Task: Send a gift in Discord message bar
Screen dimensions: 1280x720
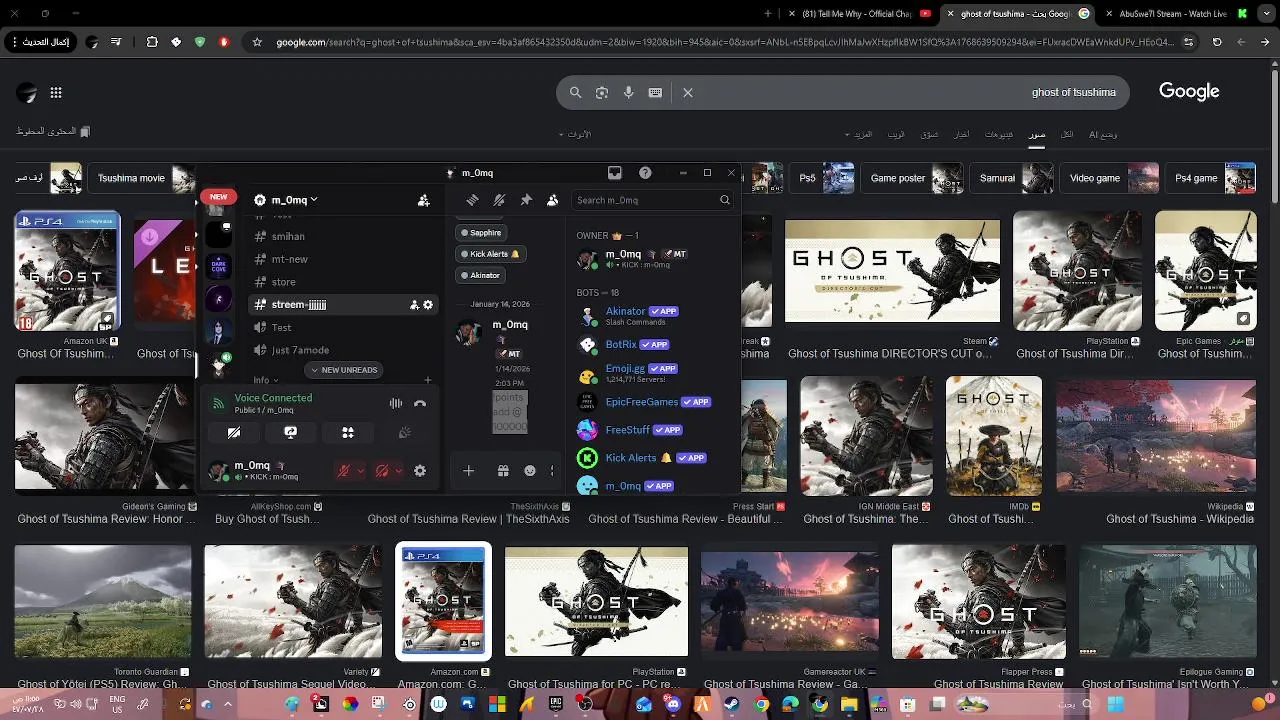Action: [503, 471]
